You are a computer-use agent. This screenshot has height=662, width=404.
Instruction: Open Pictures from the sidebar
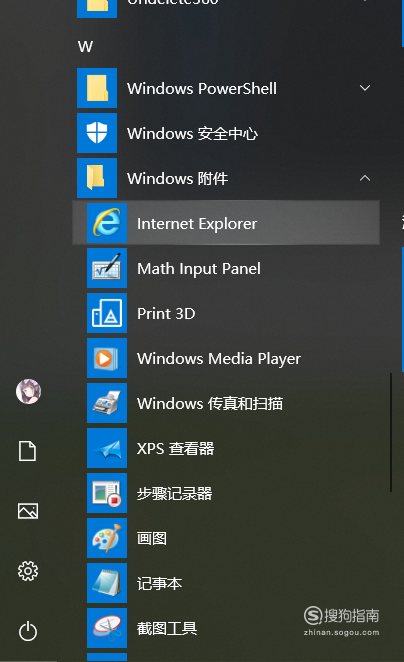tap(28, 511)
